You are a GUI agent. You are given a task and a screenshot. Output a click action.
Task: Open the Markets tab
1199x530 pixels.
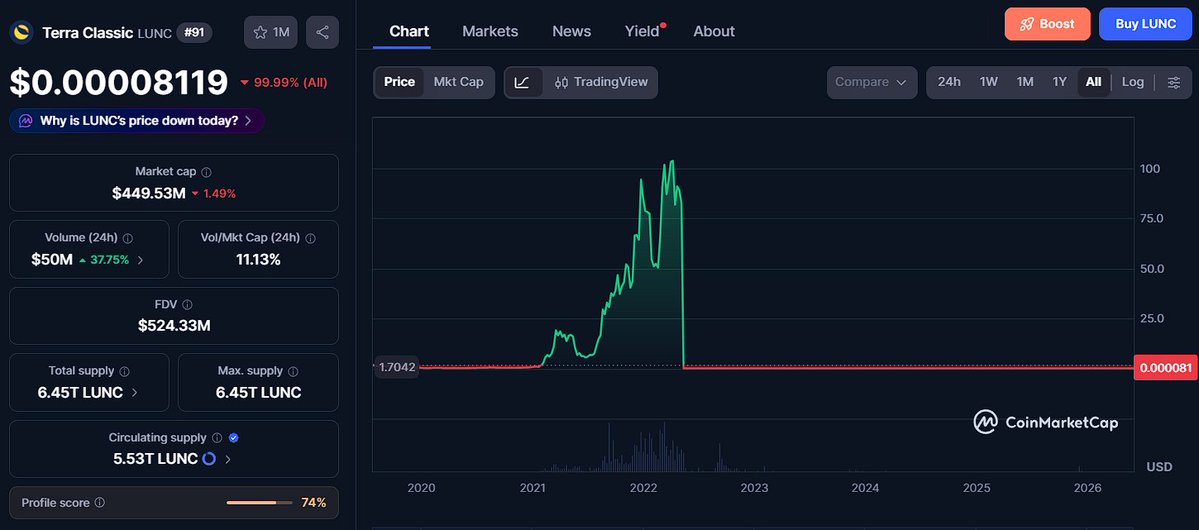click(490, 31)
